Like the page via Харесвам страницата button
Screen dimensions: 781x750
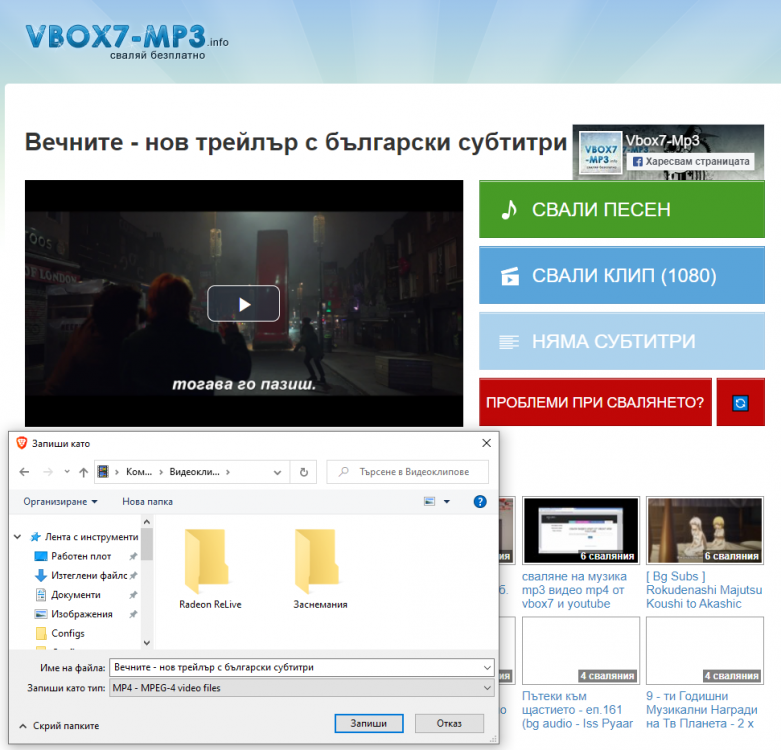pos(690,161)
